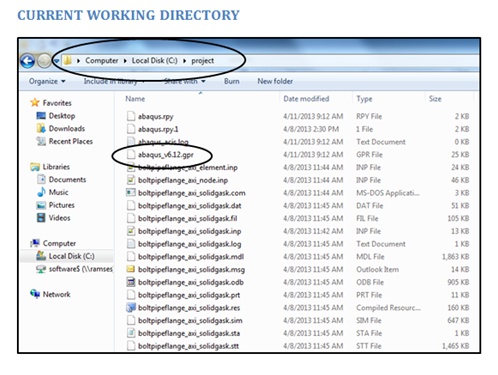Select Local Disk (C:) in the navigation pane

(x=71, y=256)
